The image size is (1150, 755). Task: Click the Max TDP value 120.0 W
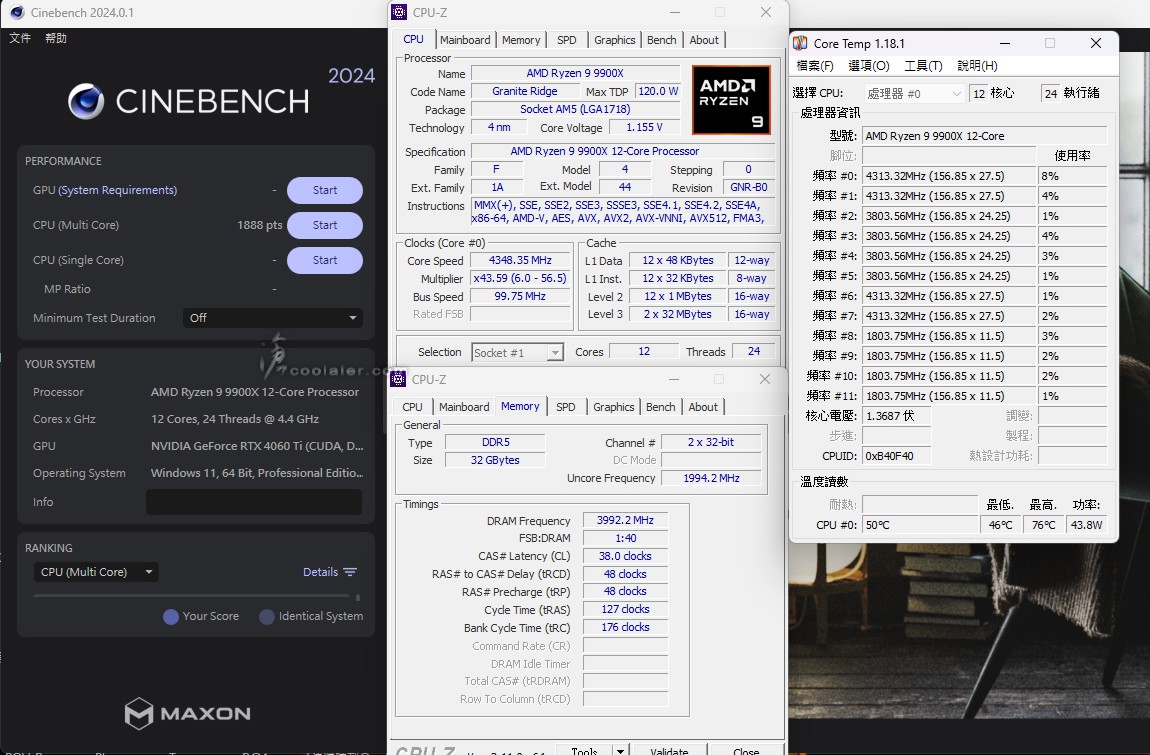click(x=659, y=92)
